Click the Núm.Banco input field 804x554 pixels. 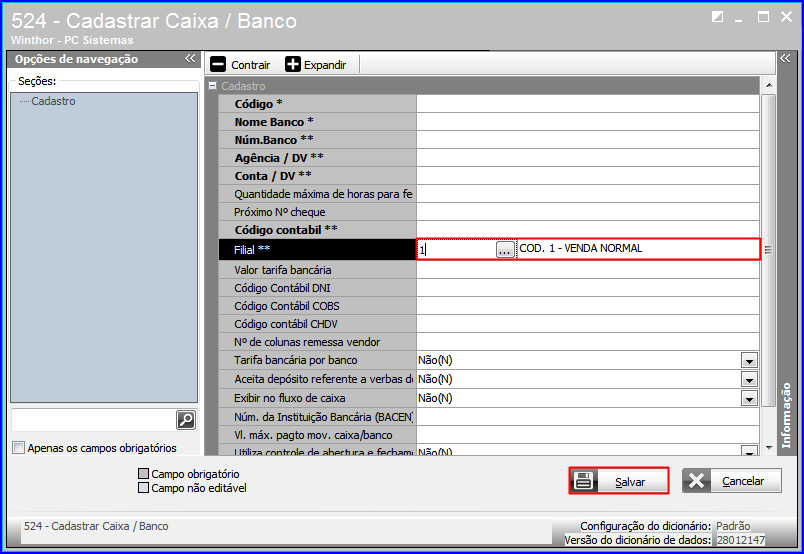(x=588, y=140)
